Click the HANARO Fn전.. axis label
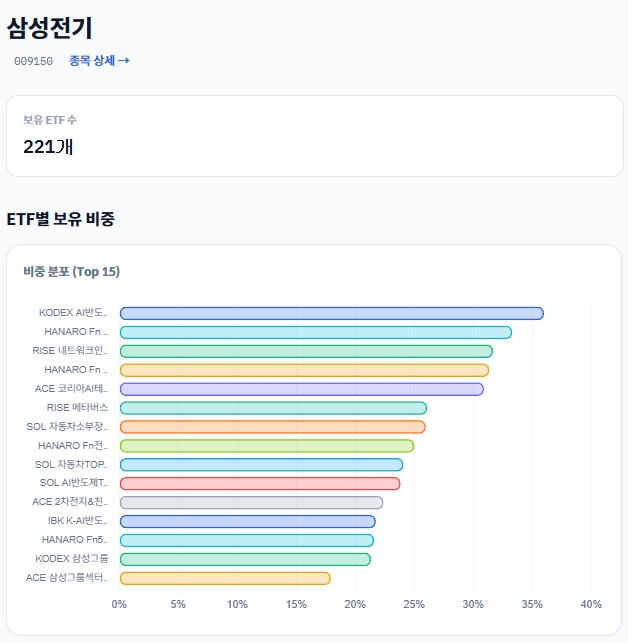Viewport: 628px width, 642px height. pyautogui.click(x=73, y=445)
